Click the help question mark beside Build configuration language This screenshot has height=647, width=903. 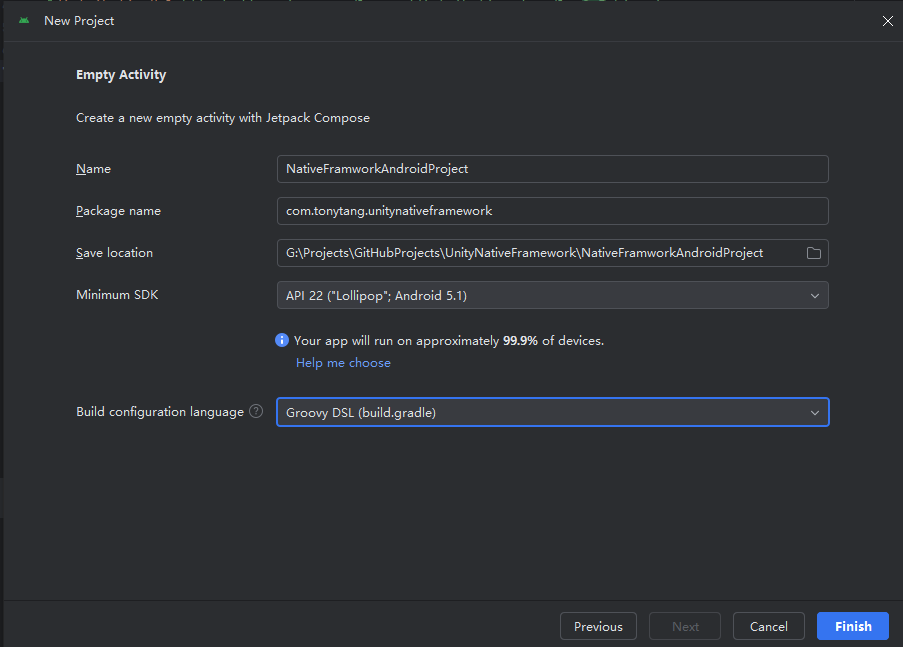tap(256, 411)
